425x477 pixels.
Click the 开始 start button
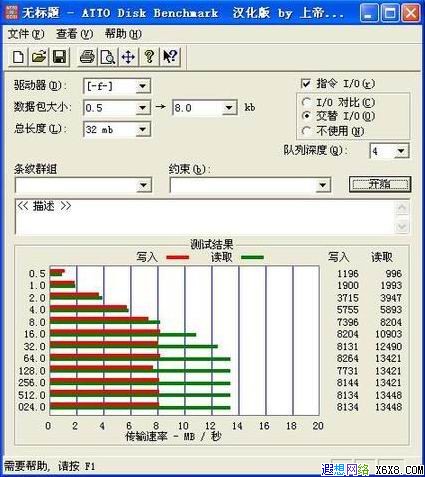click(380, 184)
